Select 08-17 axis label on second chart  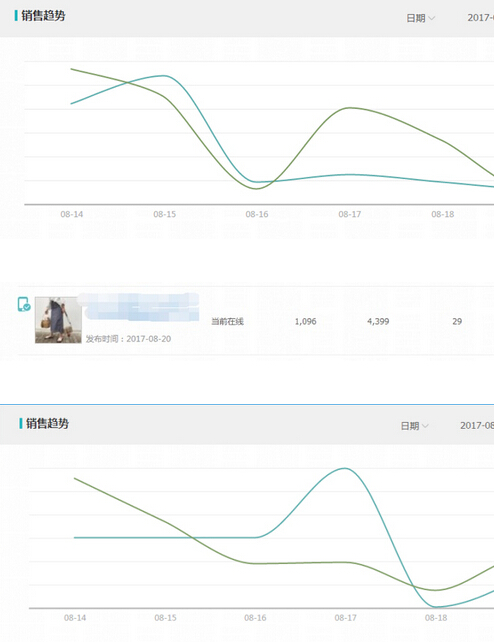click(345, 618)
